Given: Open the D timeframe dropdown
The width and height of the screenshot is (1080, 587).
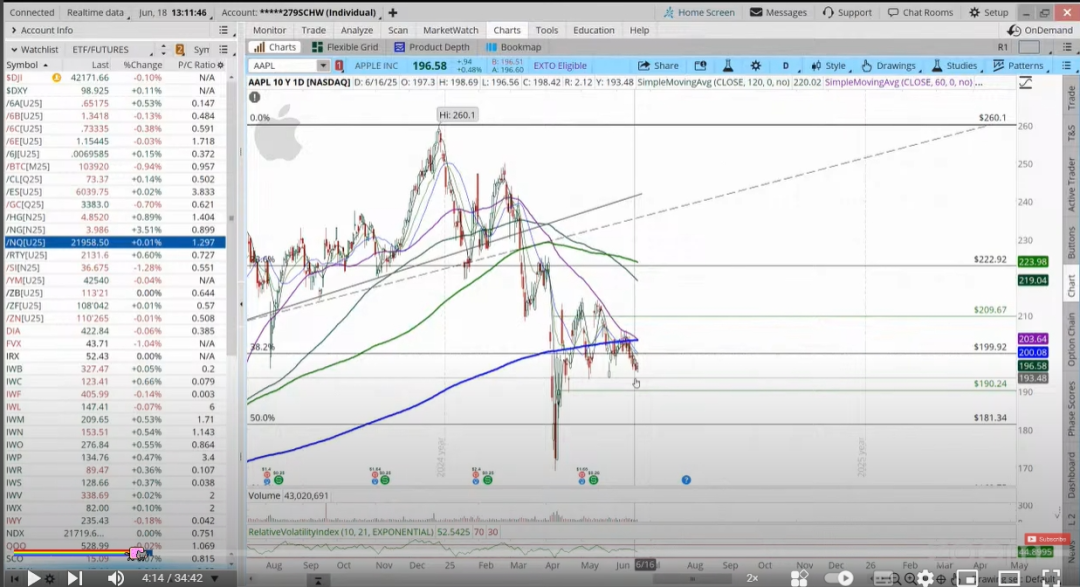Looking at the screenshot, I should (x=786, y=65).
